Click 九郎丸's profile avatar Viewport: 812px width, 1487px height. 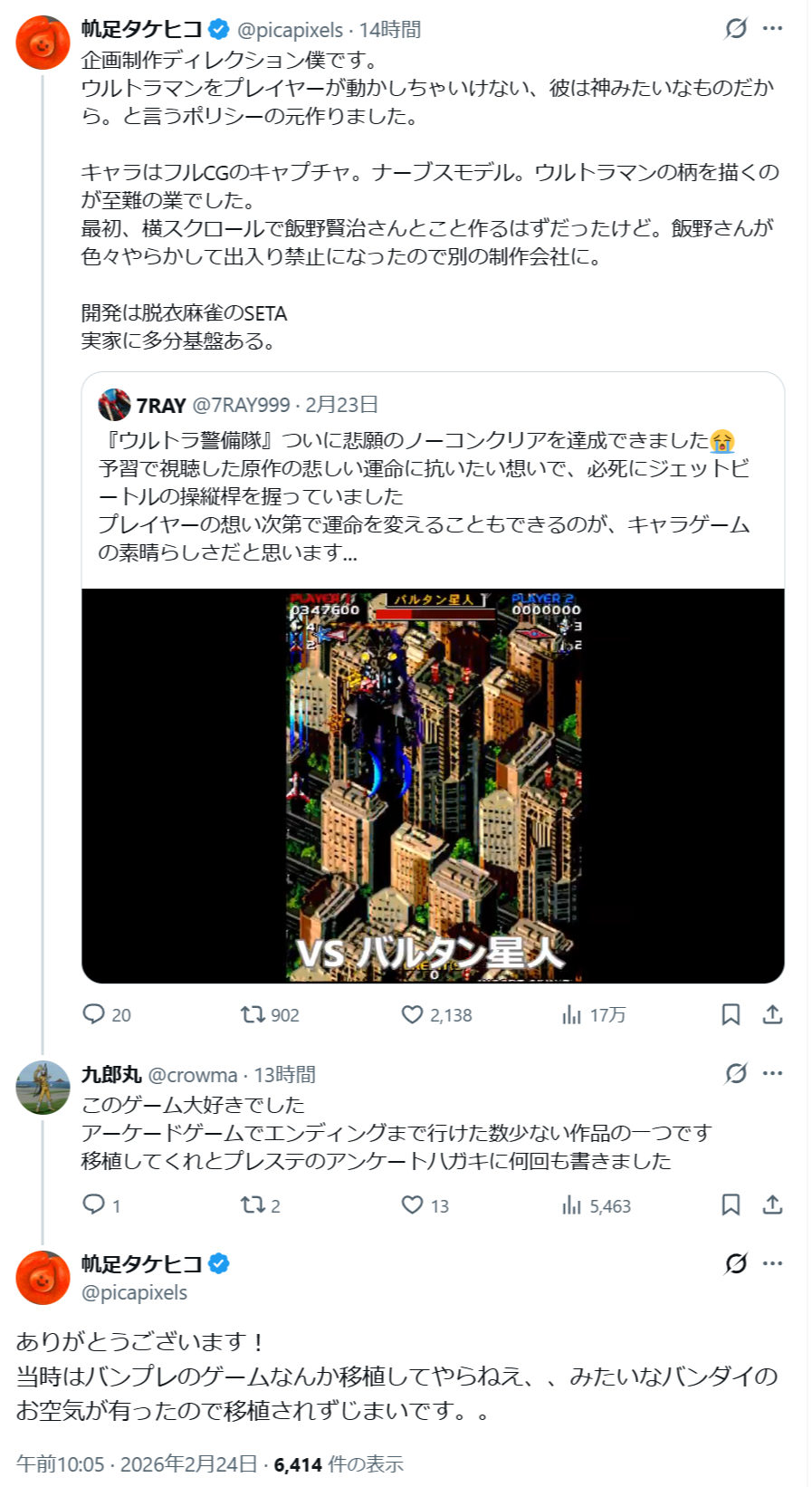click(x=43, y=1087)
